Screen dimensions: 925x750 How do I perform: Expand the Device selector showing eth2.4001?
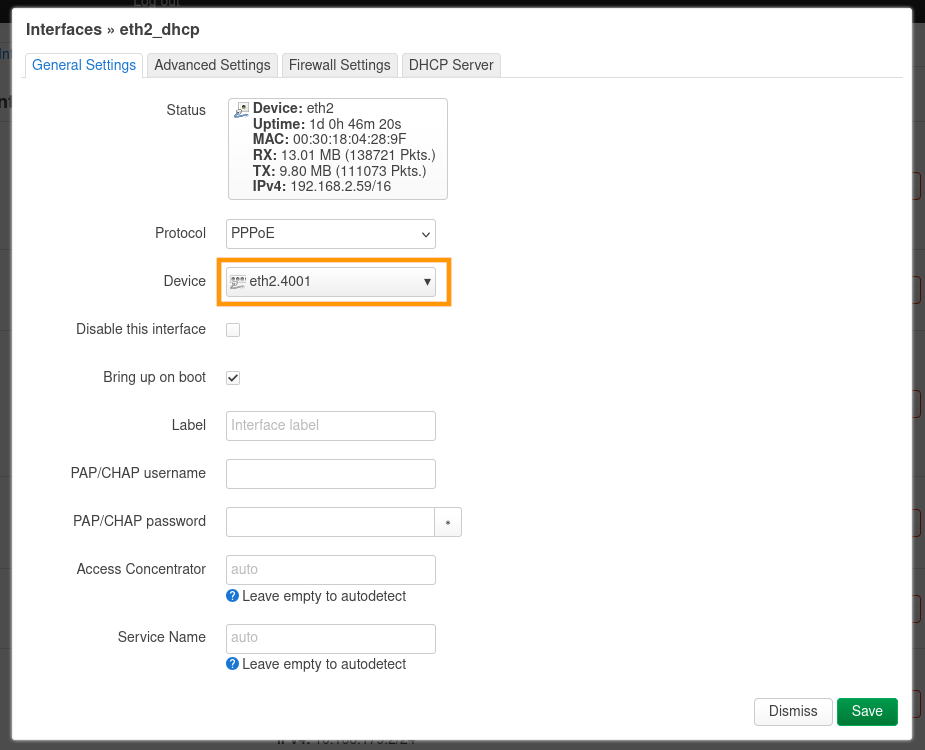331,282
